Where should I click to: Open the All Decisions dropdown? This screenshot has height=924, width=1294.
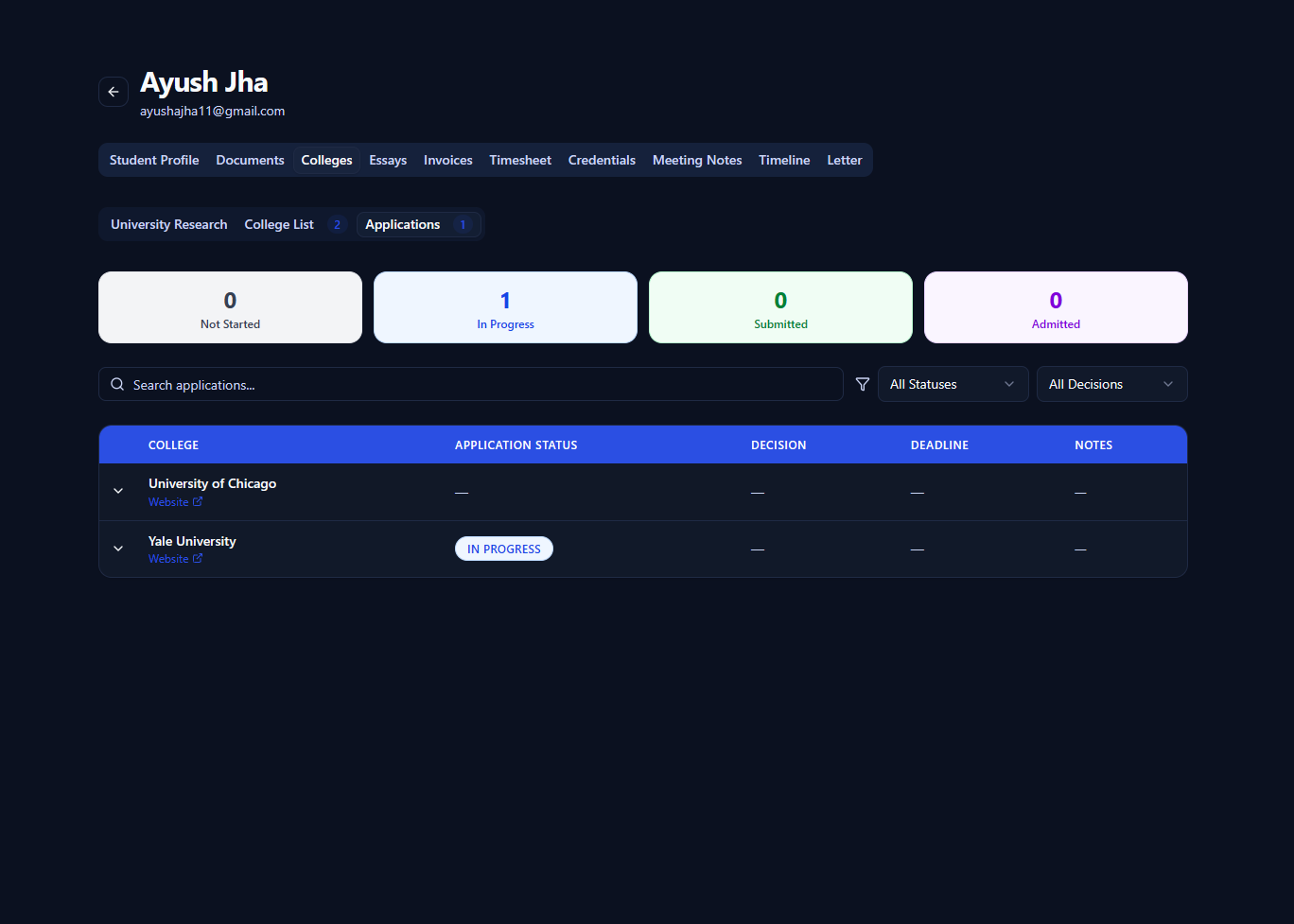(1111, 384)
